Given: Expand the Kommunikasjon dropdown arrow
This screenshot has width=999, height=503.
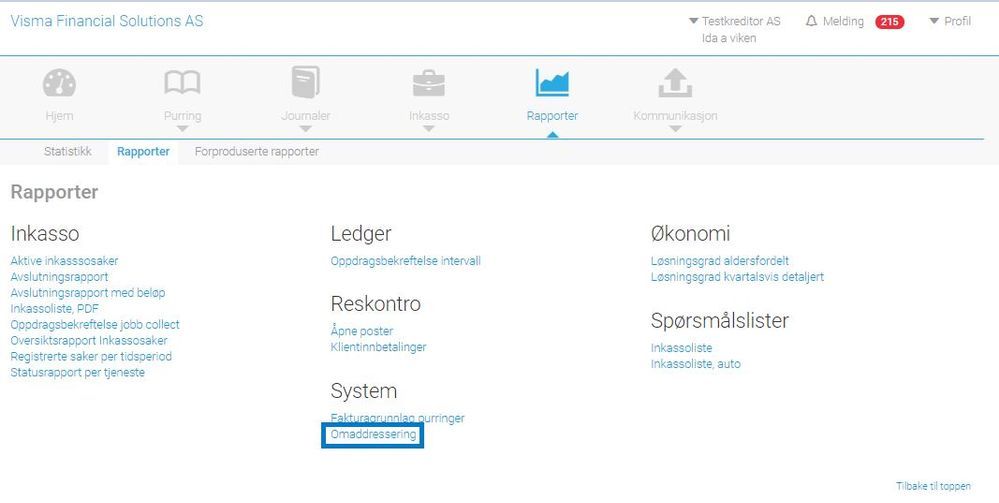Looking at the screenshot, I should coord(675,129).
